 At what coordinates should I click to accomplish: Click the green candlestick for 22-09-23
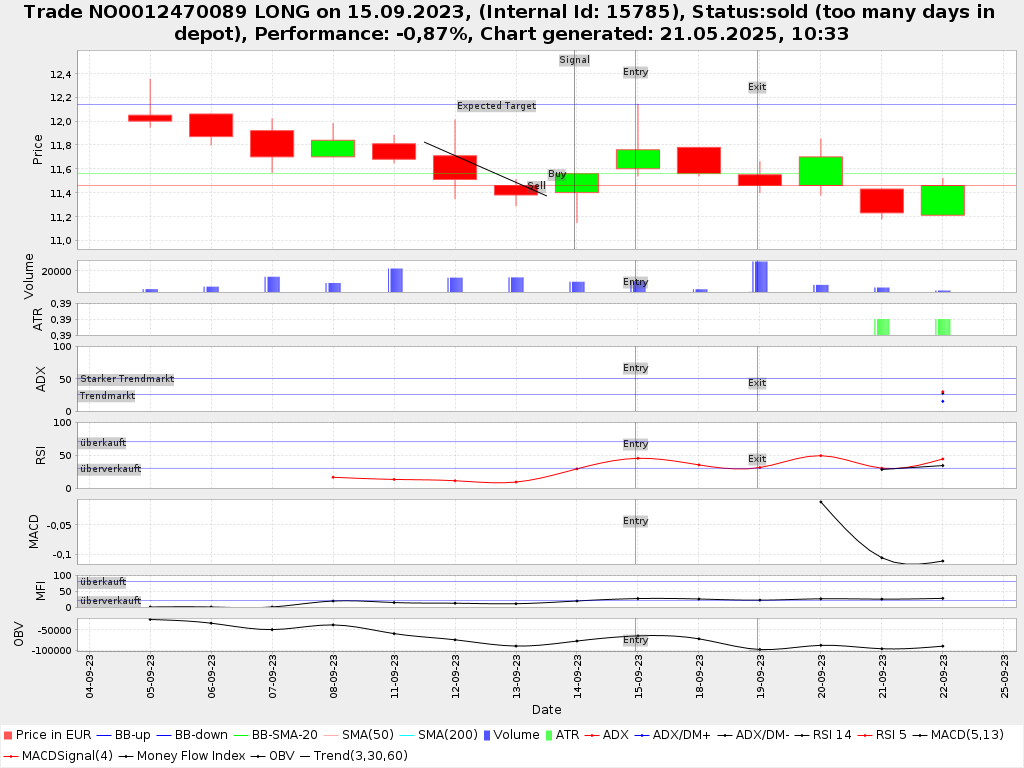[942, 200]
